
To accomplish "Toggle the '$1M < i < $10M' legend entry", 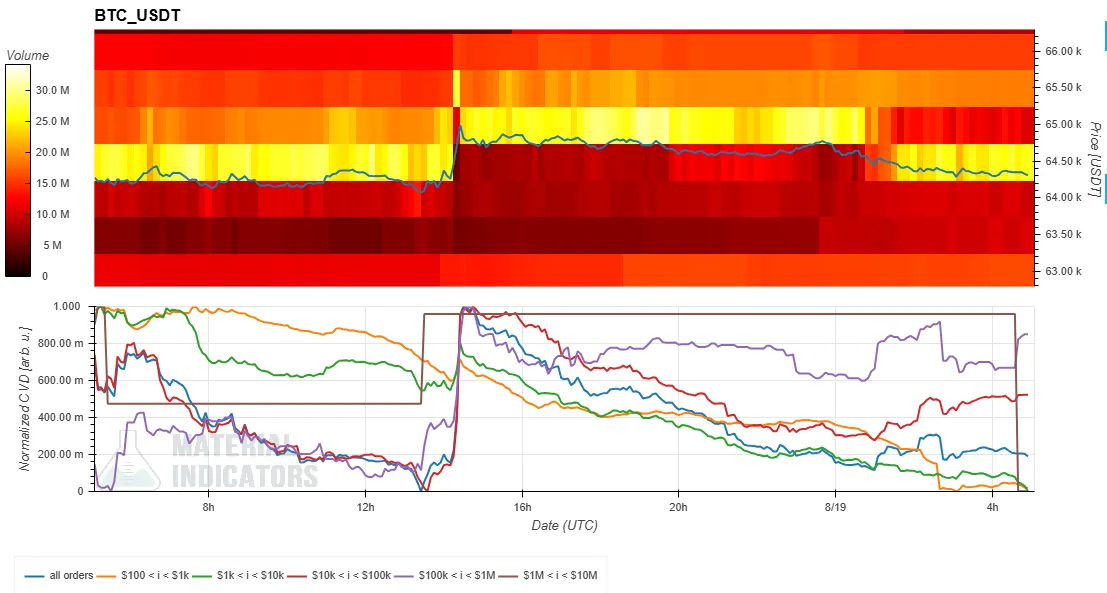I will pyautogui.click(x=547, y=575).
